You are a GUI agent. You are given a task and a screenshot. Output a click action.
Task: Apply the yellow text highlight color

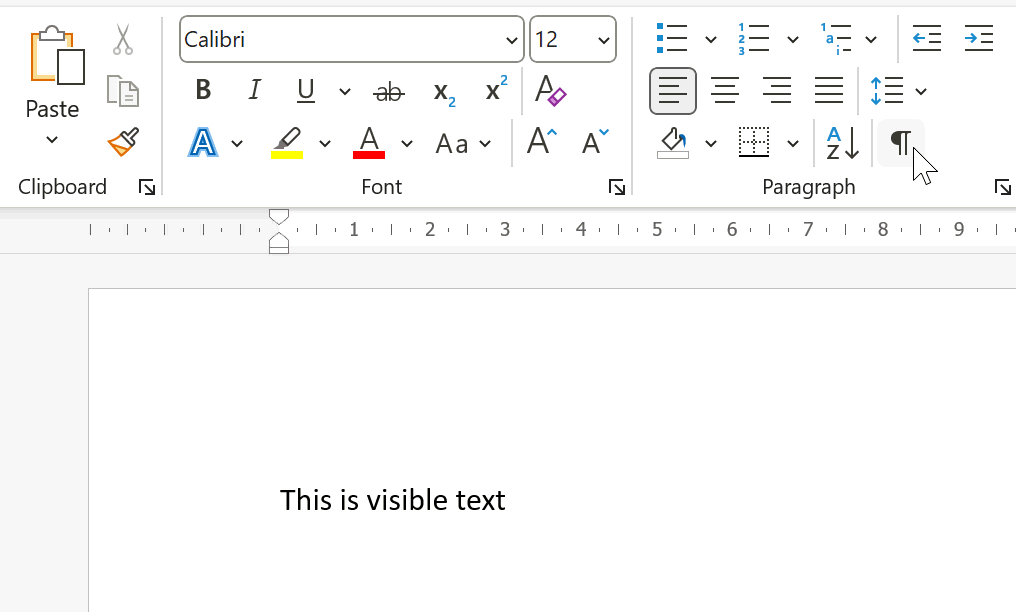coord(287,143)
